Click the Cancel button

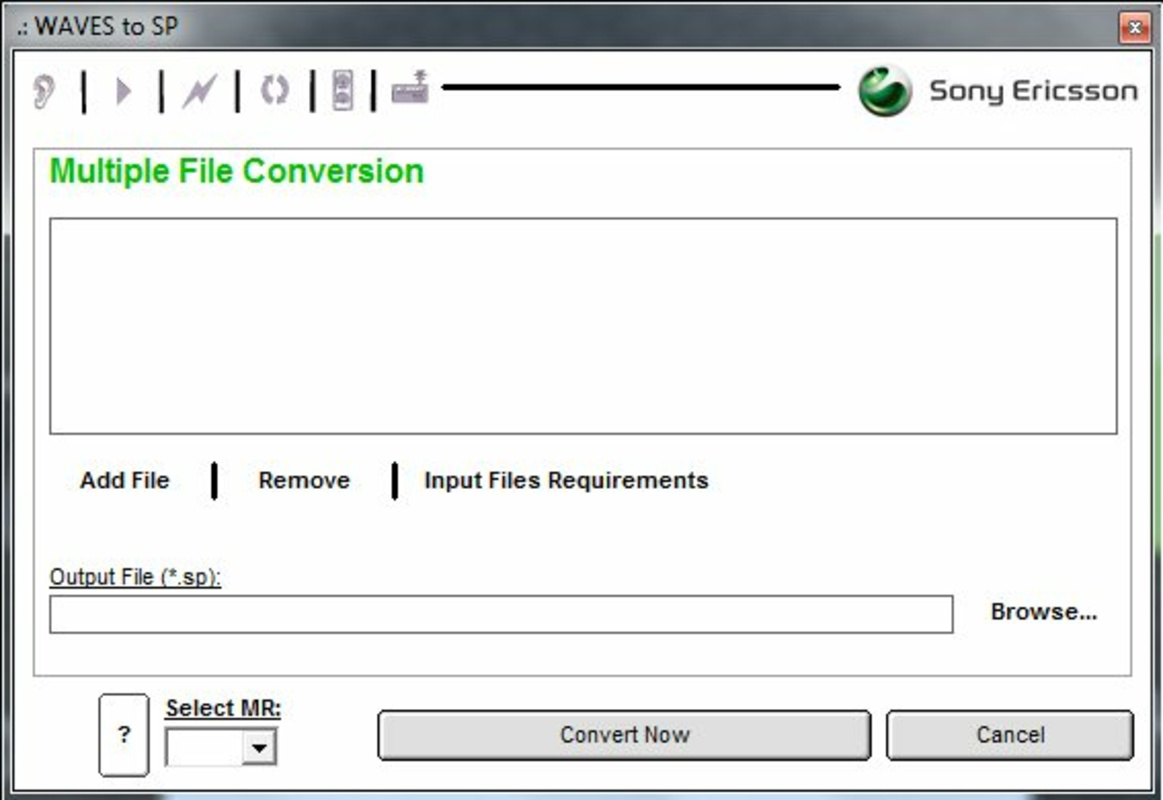click(1010, 735)
